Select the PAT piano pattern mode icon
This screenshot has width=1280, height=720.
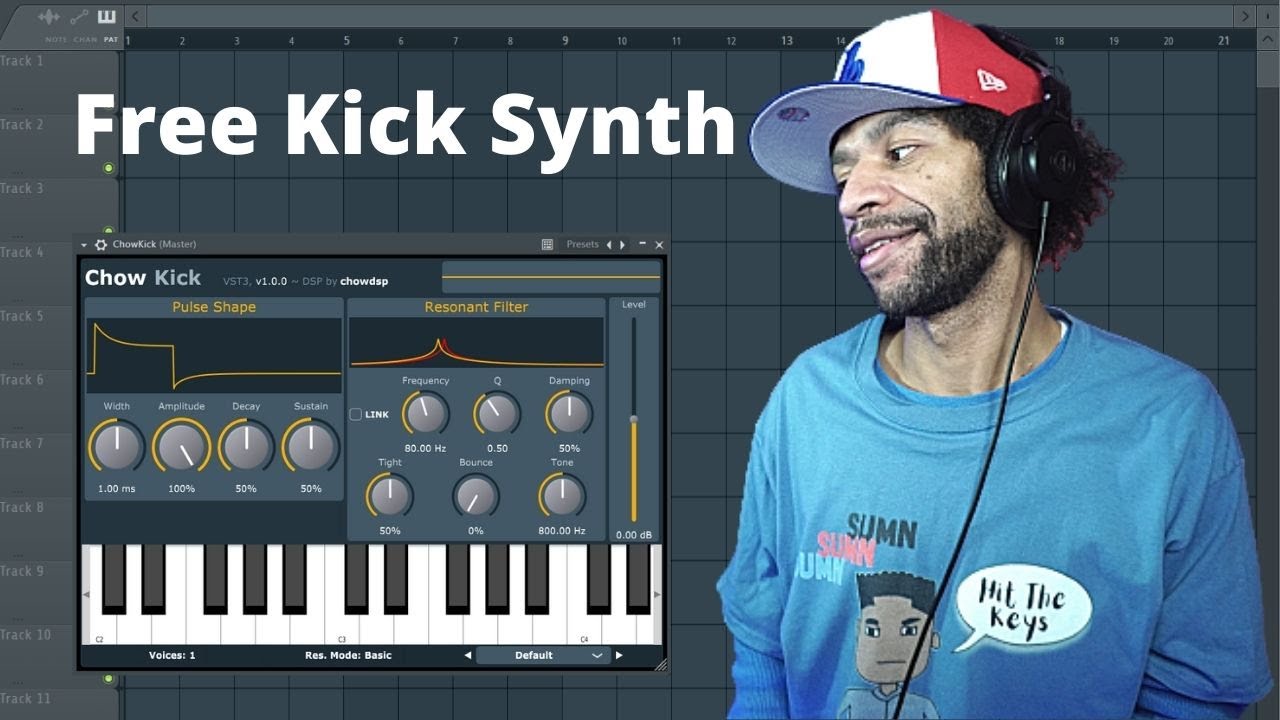click(107, 17)
